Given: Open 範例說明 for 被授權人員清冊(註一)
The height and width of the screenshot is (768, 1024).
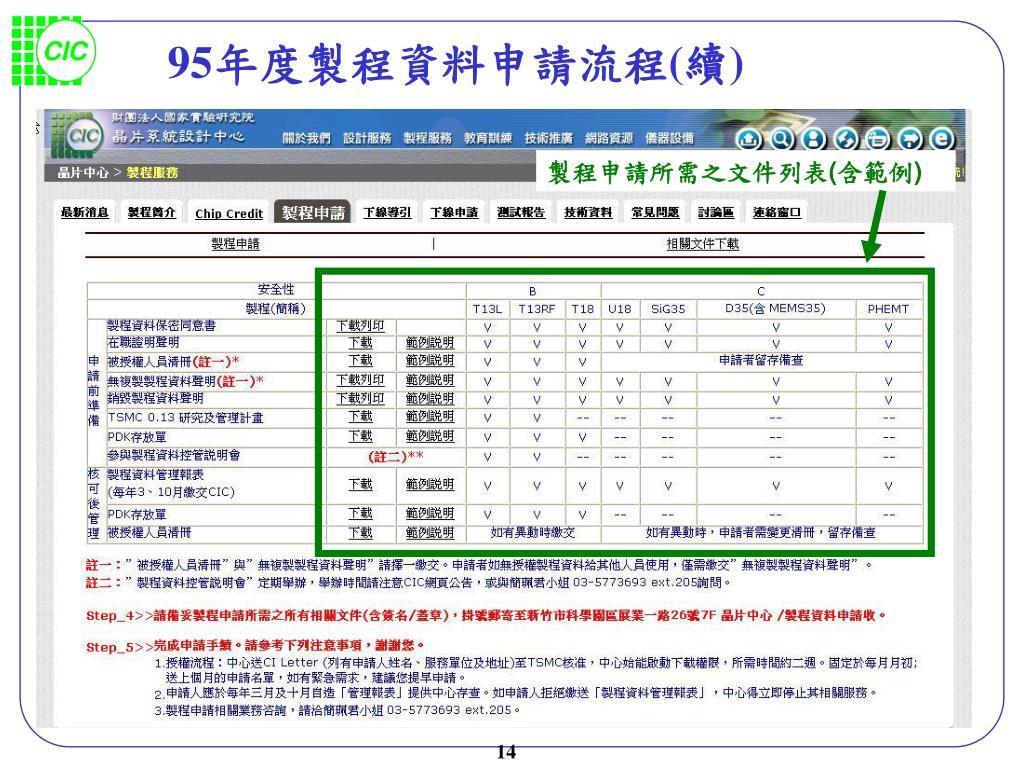Looking at the screenshot, I should pos(429,360).
